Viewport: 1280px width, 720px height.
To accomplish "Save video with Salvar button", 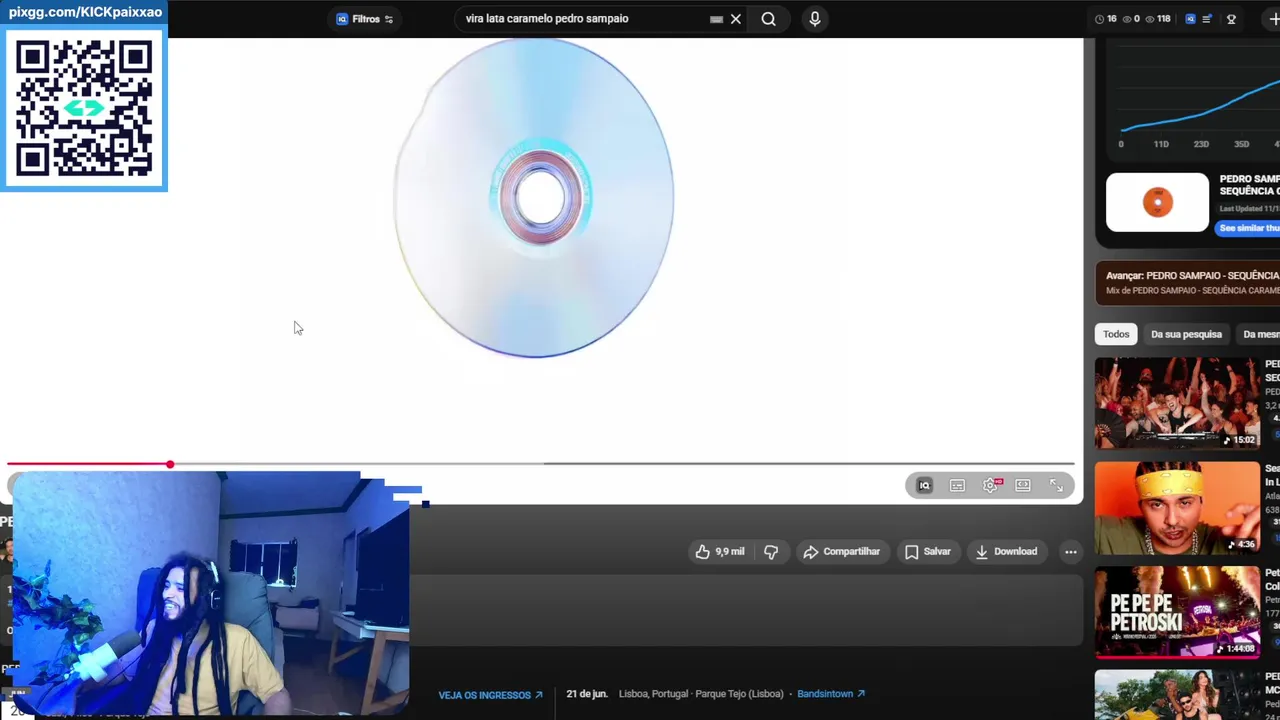I will click(928, 552).
